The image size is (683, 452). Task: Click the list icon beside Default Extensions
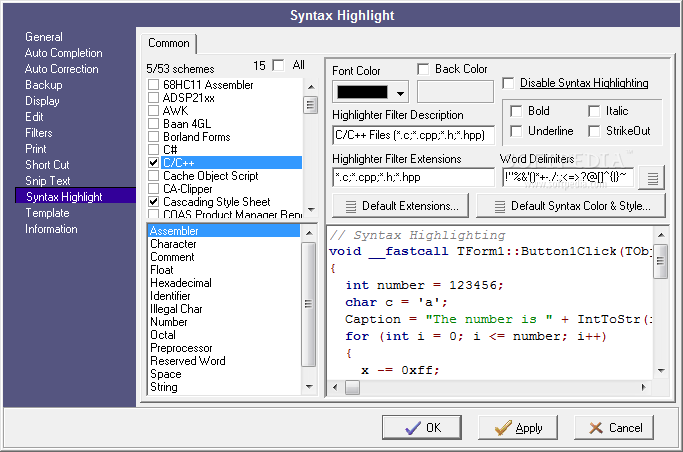click(x=351, y=206)
